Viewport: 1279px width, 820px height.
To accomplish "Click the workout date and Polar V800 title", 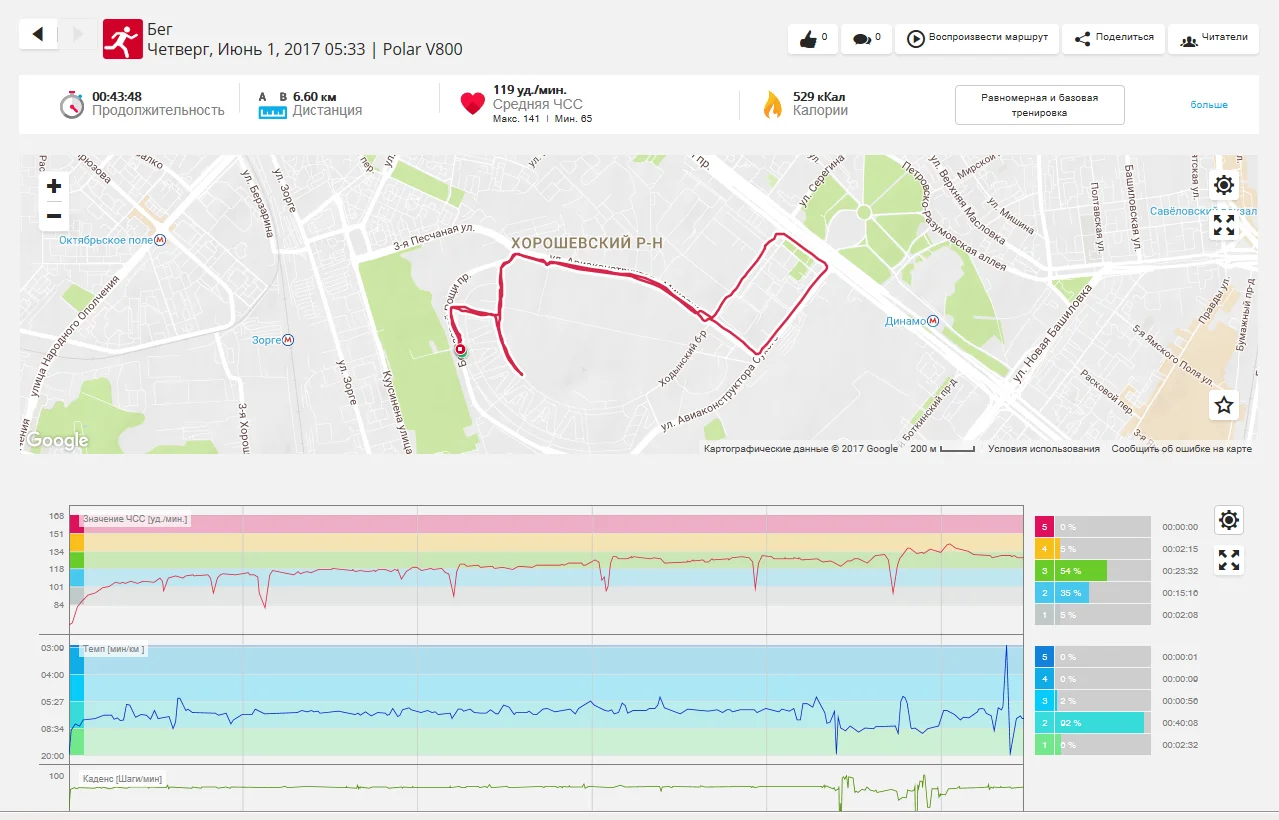I will click(305, 49).
